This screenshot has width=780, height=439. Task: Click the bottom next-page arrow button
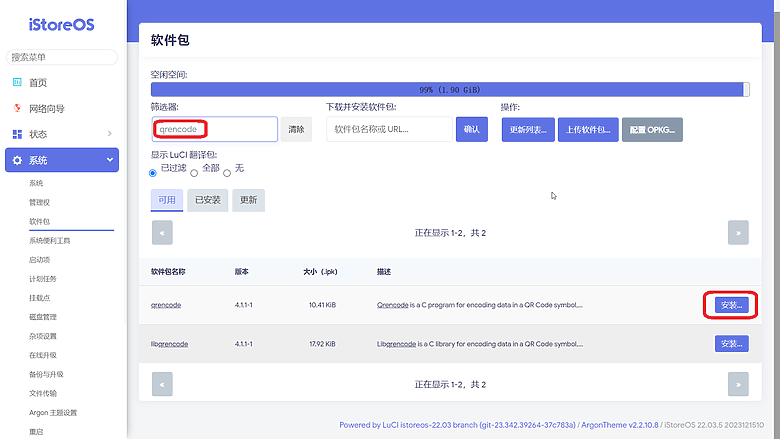pyautogui.click(x=738, y=384)
